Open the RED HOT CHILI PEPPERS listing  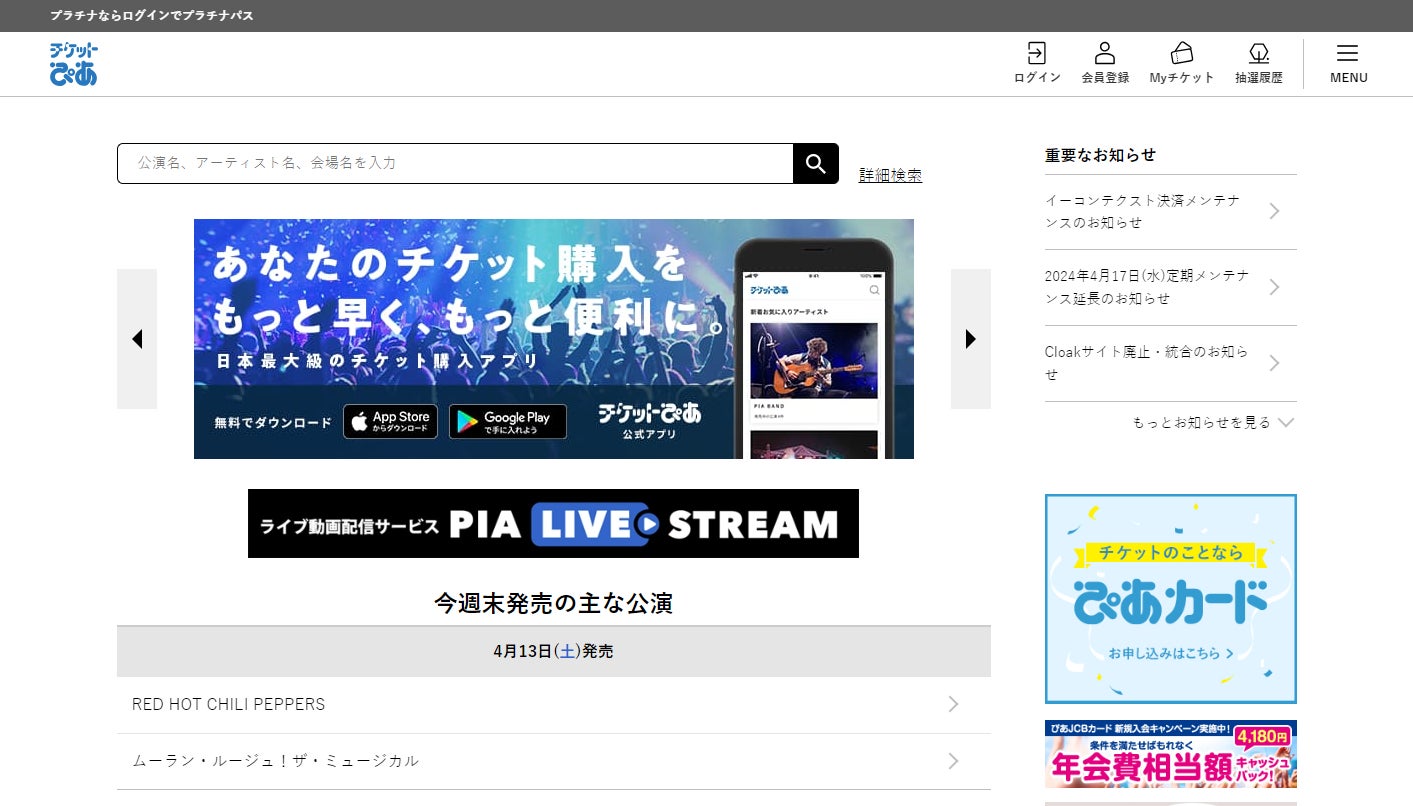pyautogui.click(x=554, y=705)
